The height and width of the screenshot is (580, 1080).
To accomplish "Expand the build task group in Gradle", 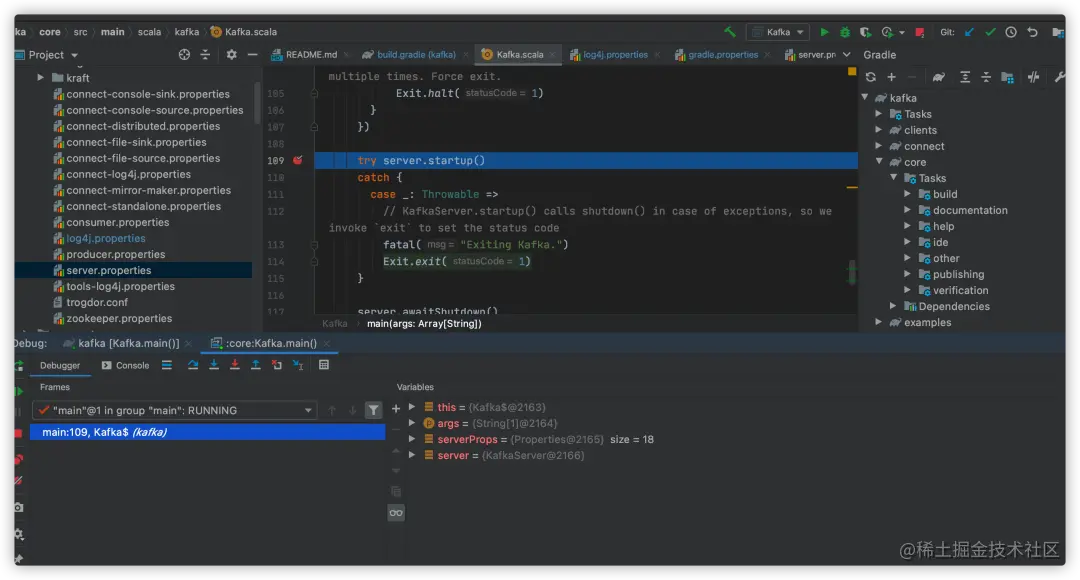I will [x=908, y=194].
